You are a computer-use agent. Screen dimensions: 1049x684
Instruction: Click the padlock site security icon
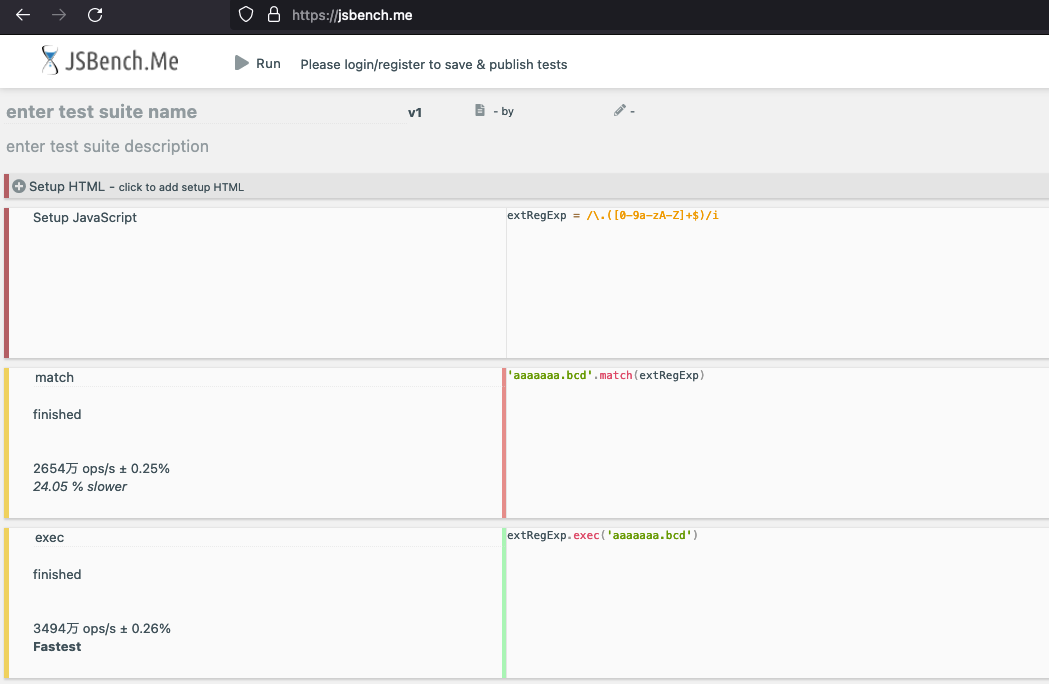(273, 15)
